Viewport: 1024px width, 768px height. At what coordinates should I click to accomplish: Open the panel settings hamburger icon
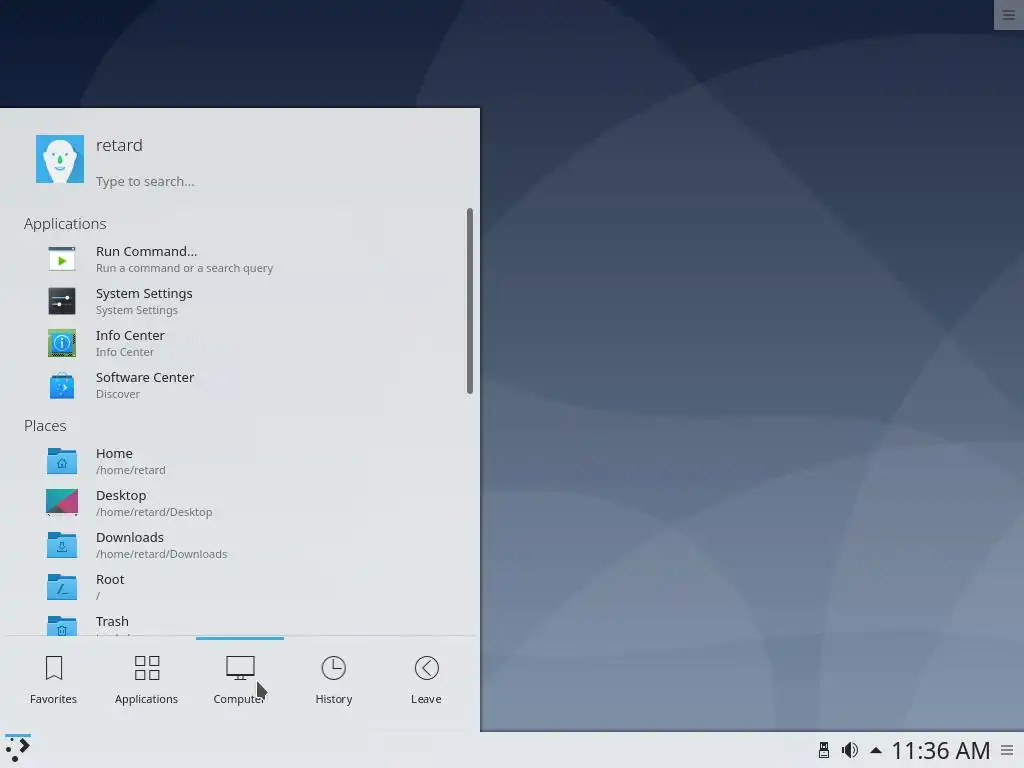coord(1008,750)
